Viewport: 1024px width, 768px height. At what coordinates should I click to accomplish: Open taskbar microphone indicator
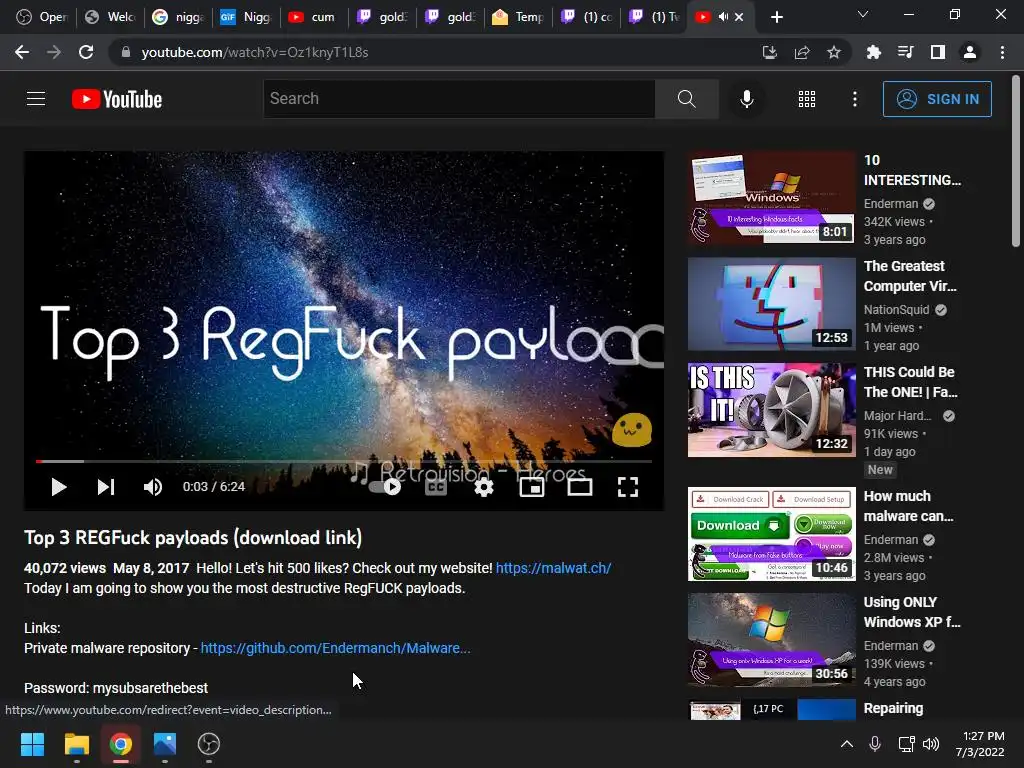point(875,744)
